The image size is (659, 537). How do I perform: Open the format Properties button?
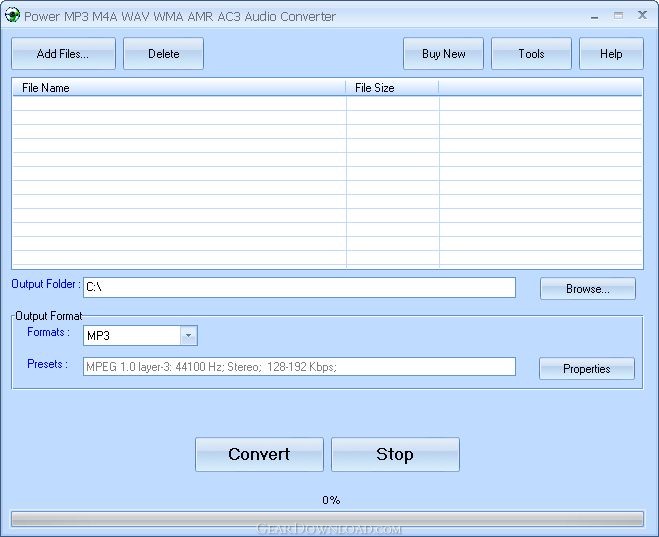[587, 369]
